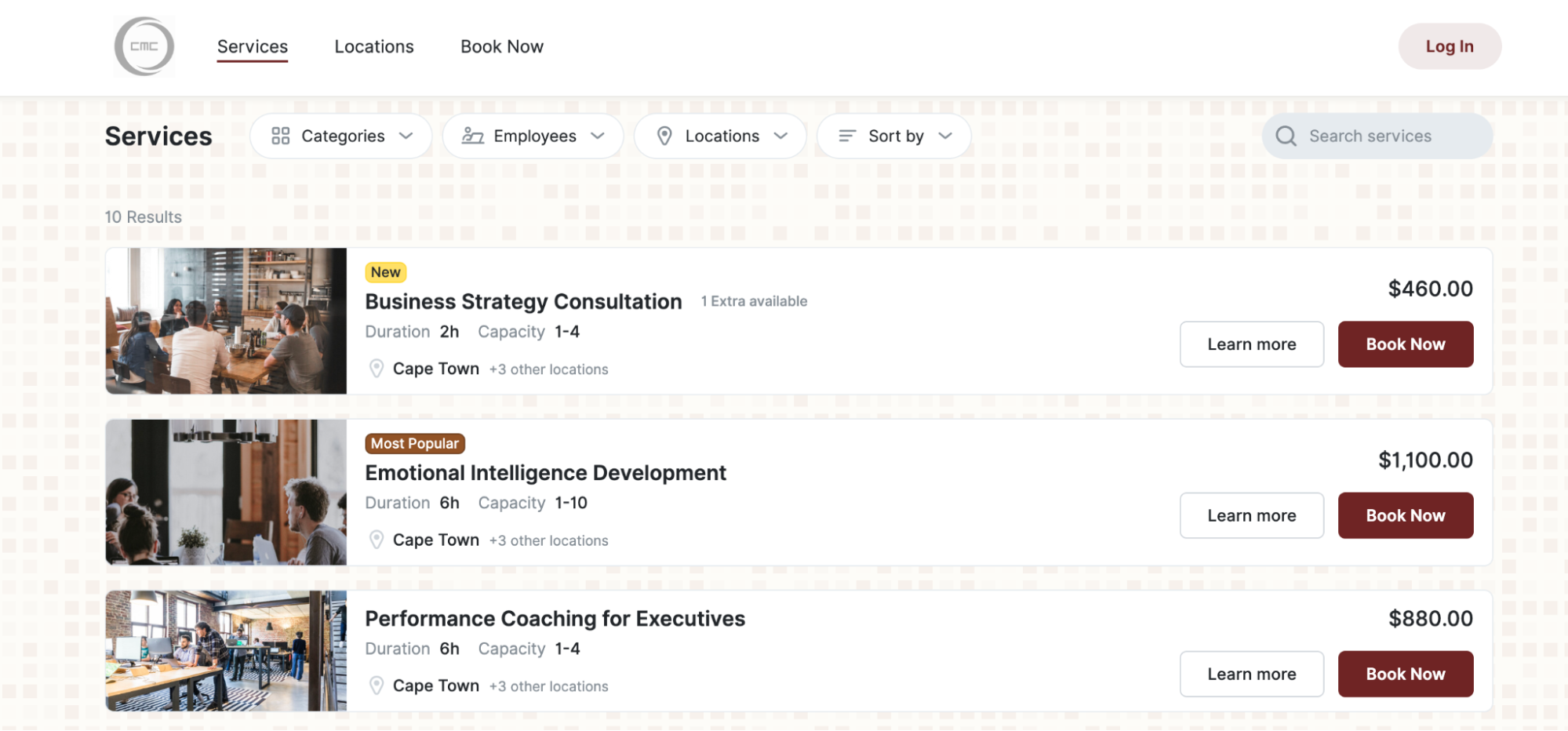Learn more about Emotional Intelligence Development
Viewport: 1568px width, 731px height.
(1252, 515)
